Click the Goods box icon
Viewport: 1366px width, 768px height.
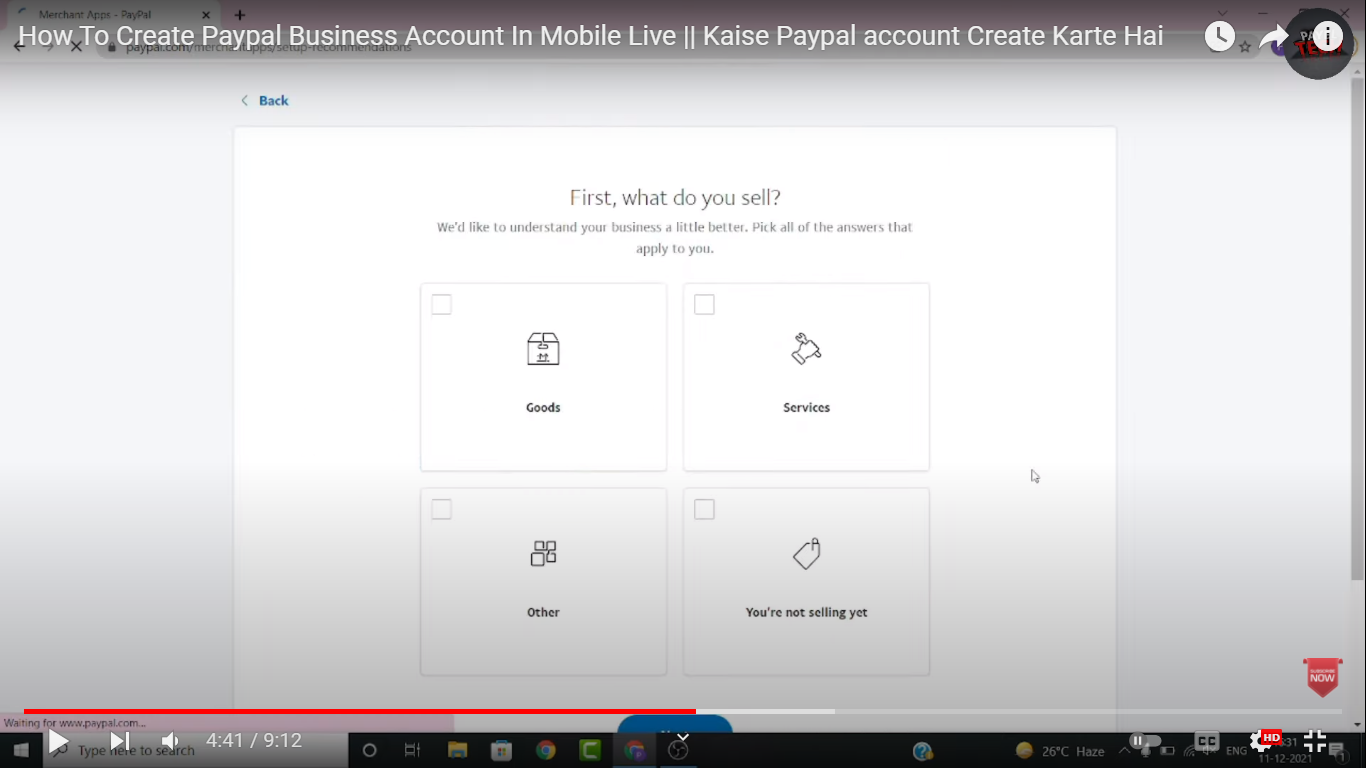click(x=543, y=349)
